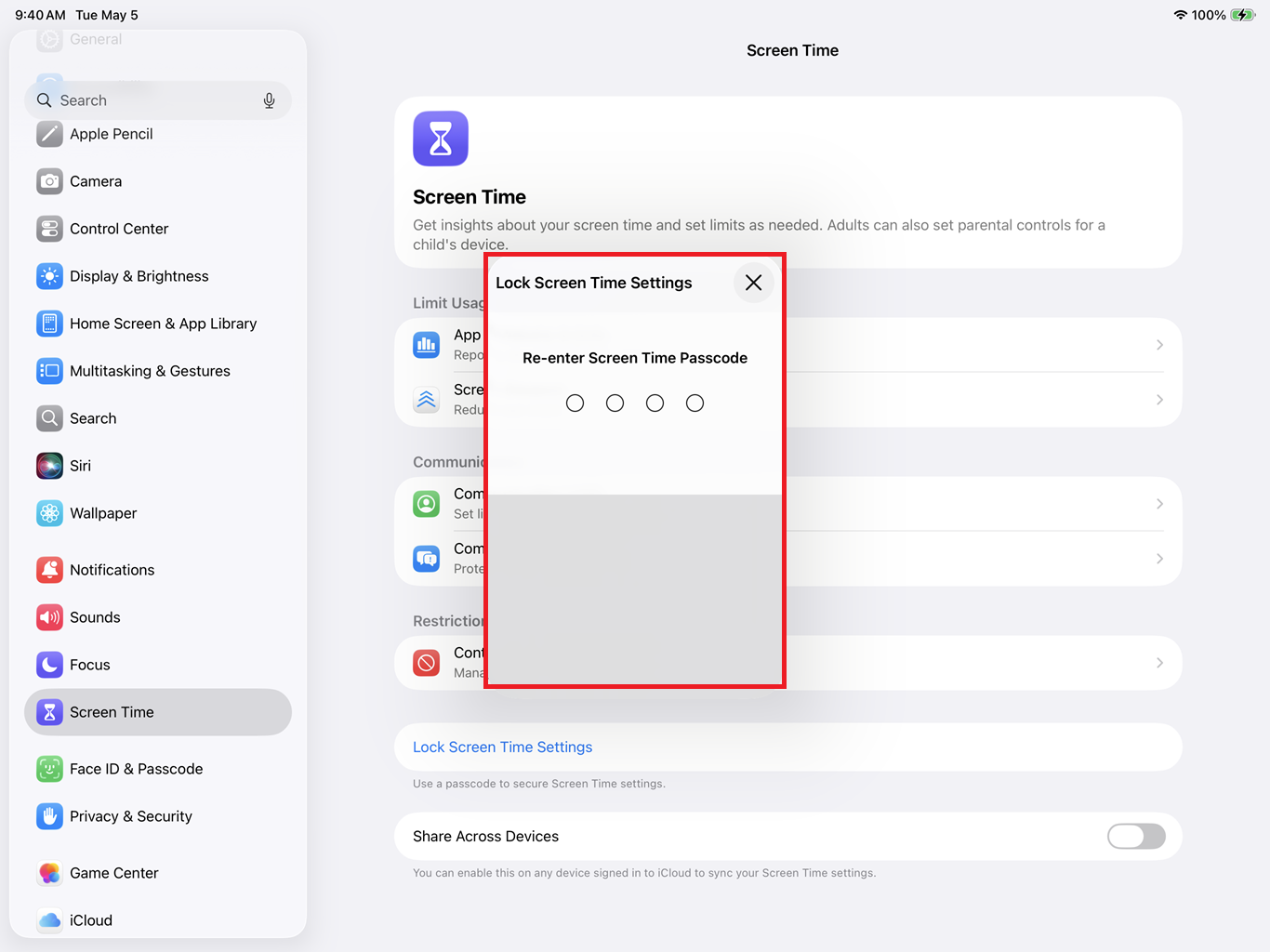
Task: Tap the Screen Distance arrows icon
Action: click(427, 400)
